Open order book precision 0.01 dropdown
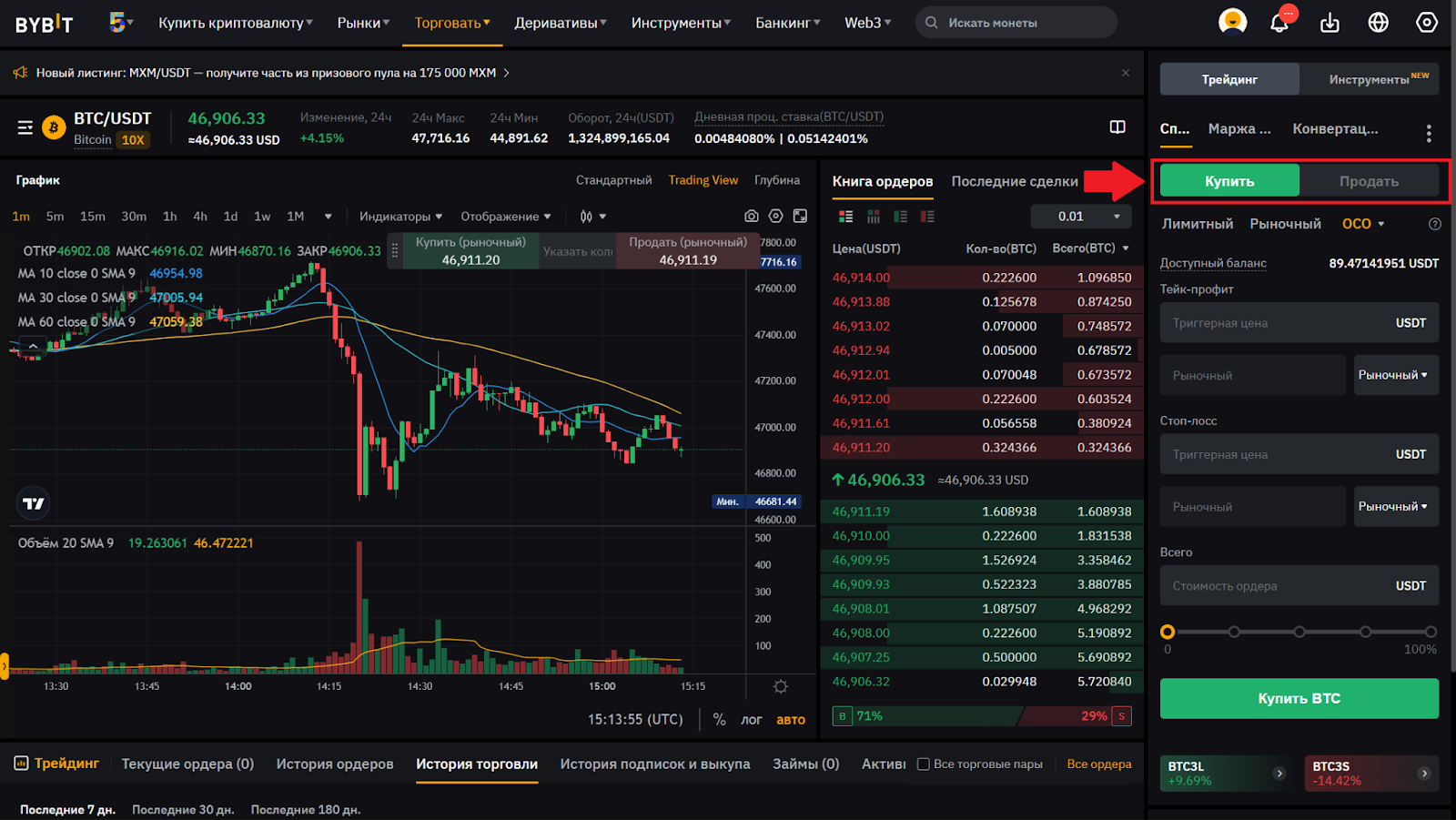Viewport: 1456px width, 820px height. pyautogui.click(x=1081, y=217)
